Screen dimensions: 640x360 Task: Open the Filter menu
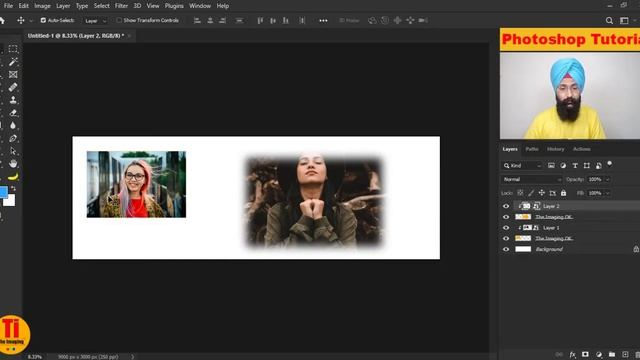(x=121, y=6)
